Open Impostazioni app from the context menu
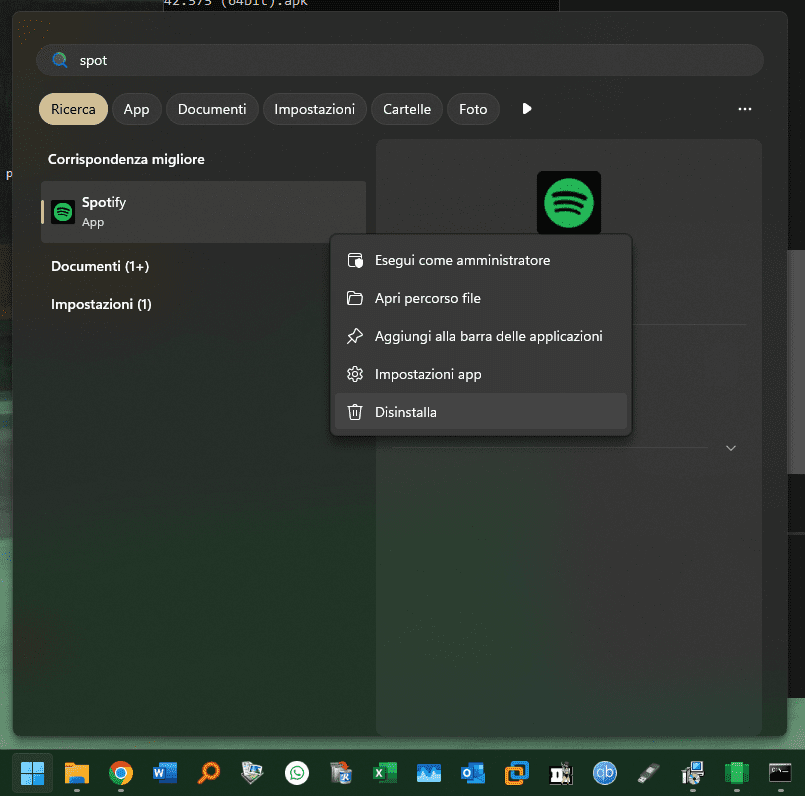Screen dimensions: 805x796 (x=428, y=374)
